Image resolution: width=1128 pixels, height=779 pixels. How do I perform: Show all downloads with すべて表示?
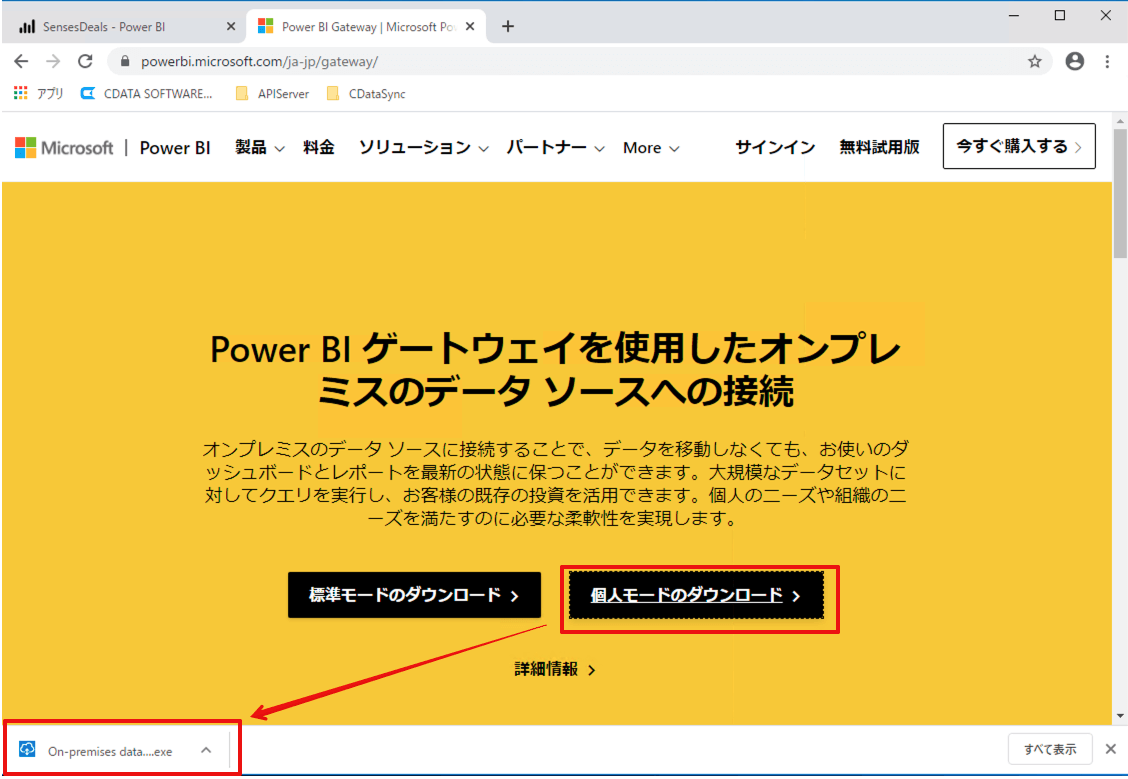pos(1050,750)
